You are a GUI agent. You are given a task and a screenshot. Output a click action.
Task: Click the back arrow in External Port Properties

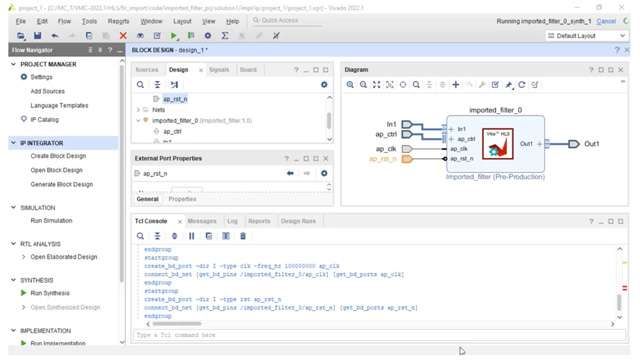290,173
